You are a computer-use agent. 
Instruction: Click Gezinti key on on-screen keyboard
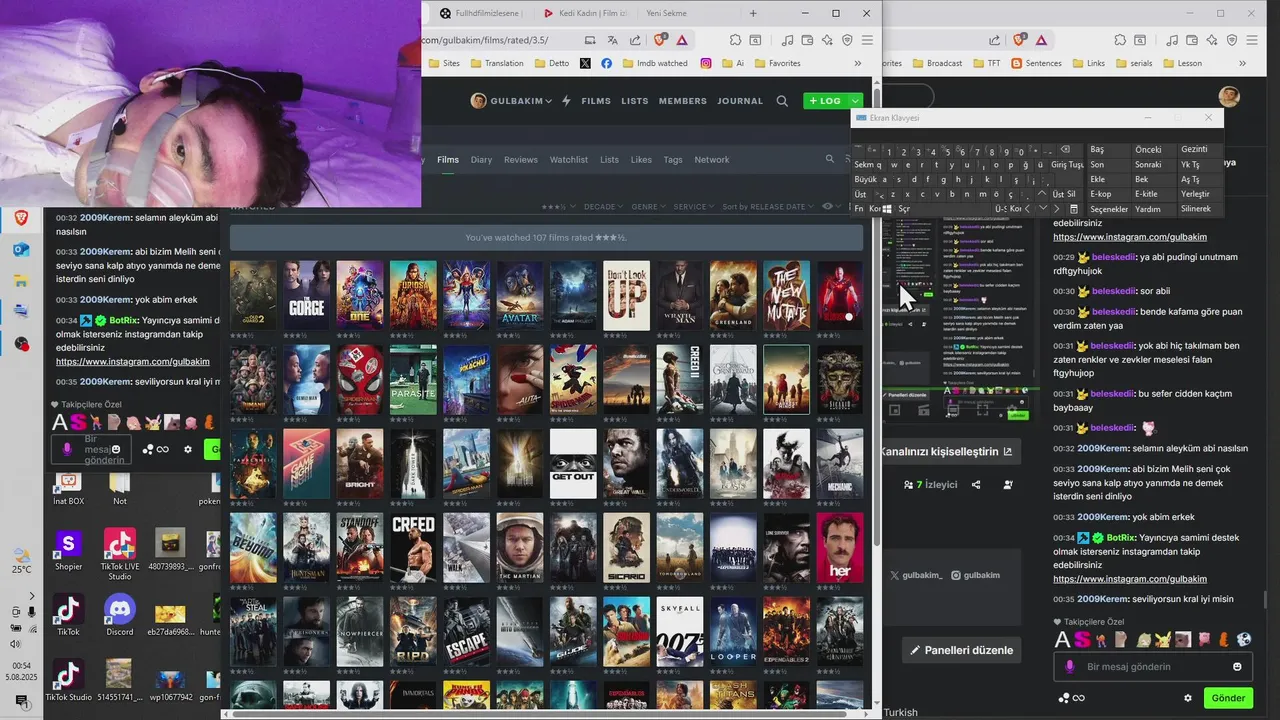1194,149
